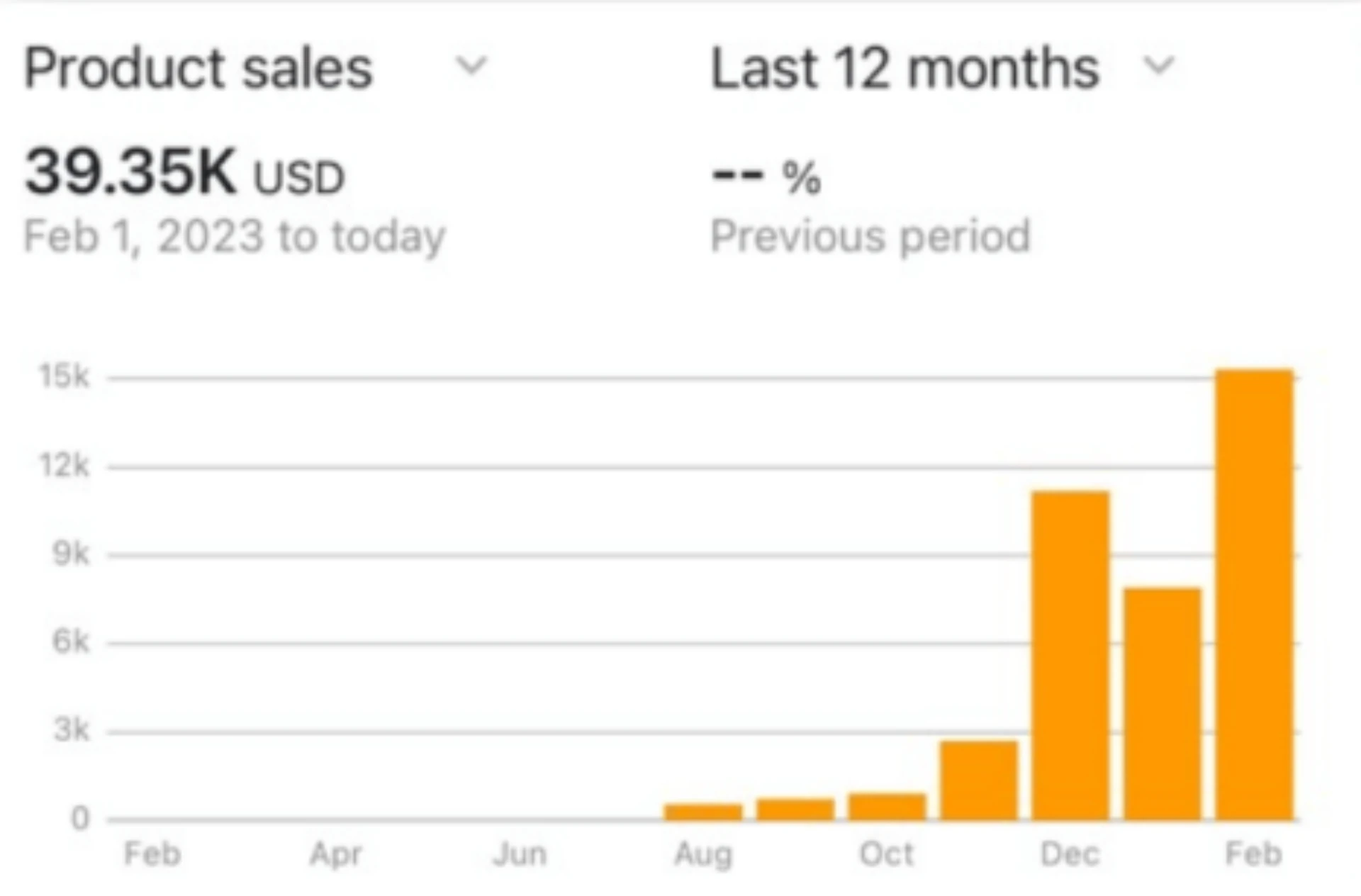Open the Last 12 months chevron dropdown
Screen dimensions: 1361x896
click(1158, 67)
